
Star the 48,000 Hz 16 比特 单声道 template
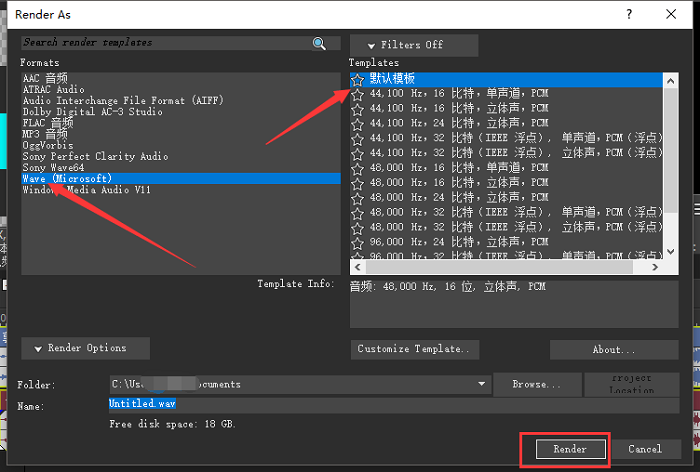[357, 169]
